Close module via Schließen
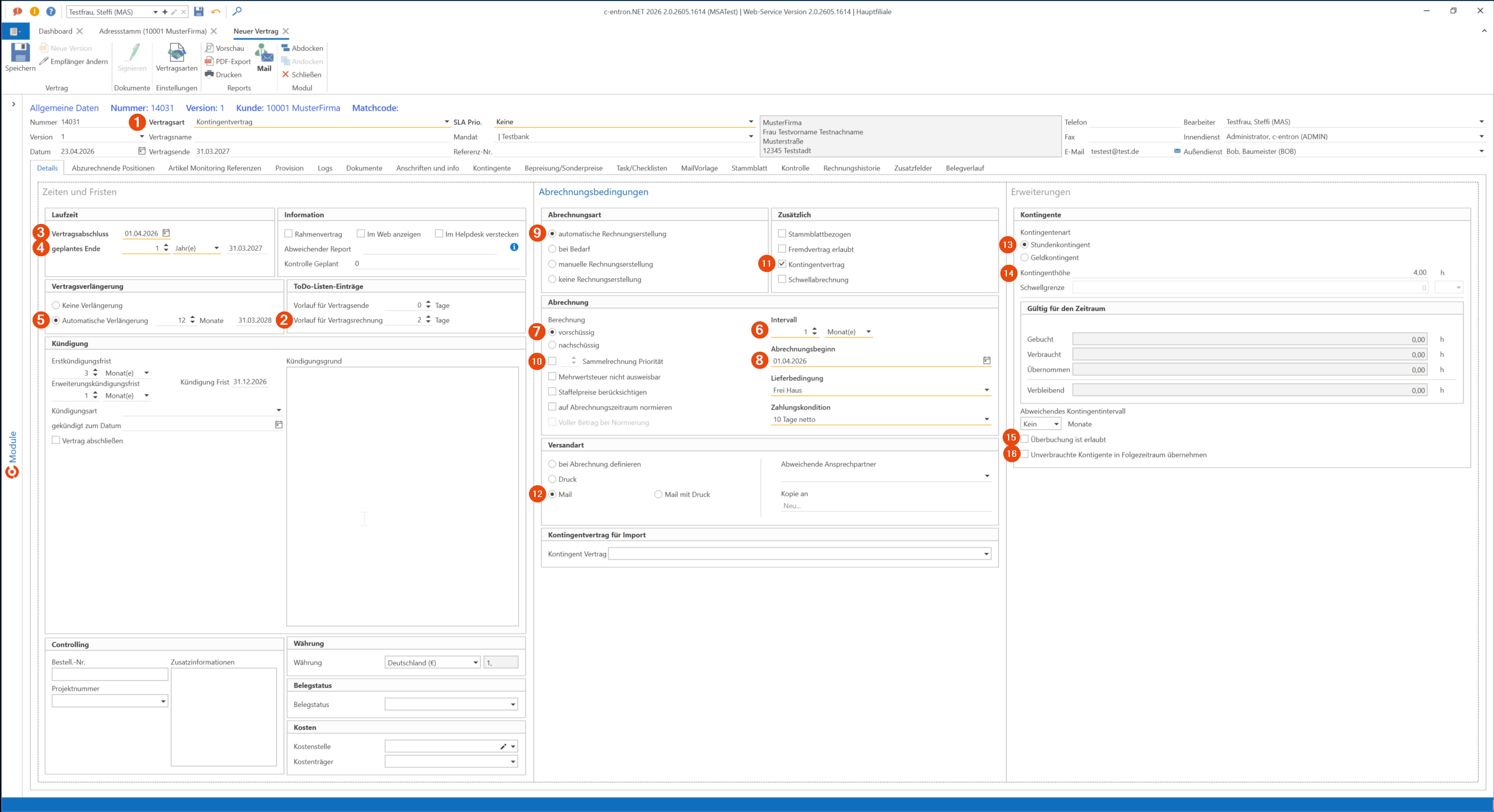1494x812 pixels. tap(302, 75)
